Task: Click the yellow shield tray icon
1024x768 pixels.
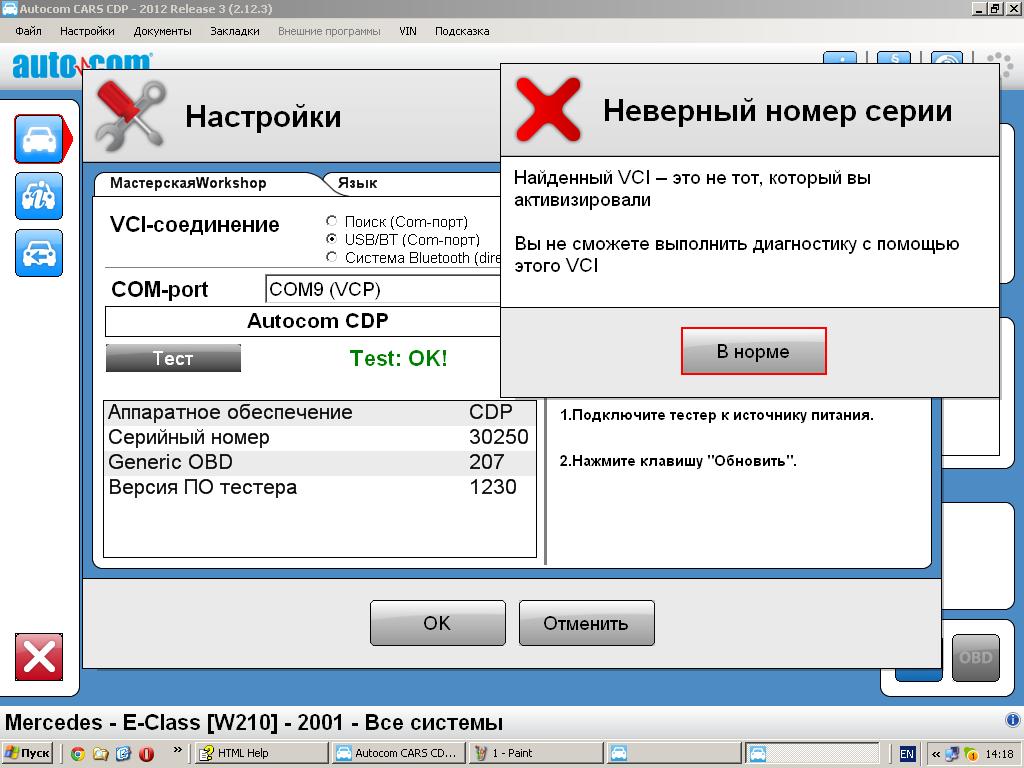Action: pyautogui.click(x=970, y=754)
